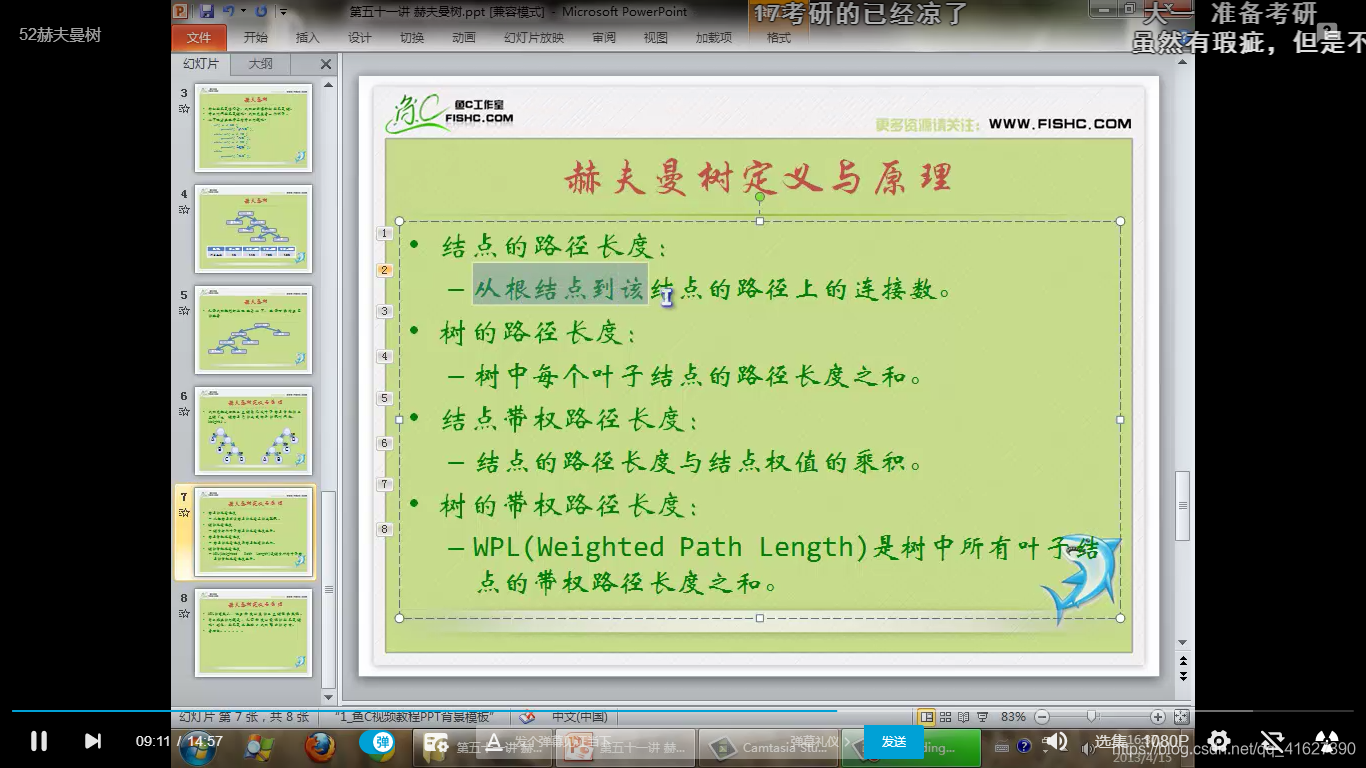
Task: Toggle the player screen-mode icon beside the gear
Action: click(1271, 741)
